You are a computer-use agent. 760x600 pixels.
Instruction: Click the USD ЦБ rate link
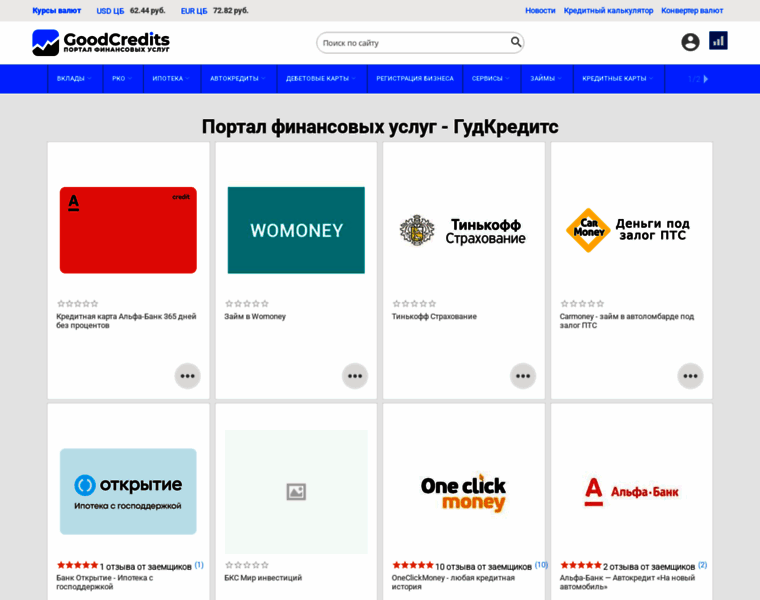[x=111, y=11]
